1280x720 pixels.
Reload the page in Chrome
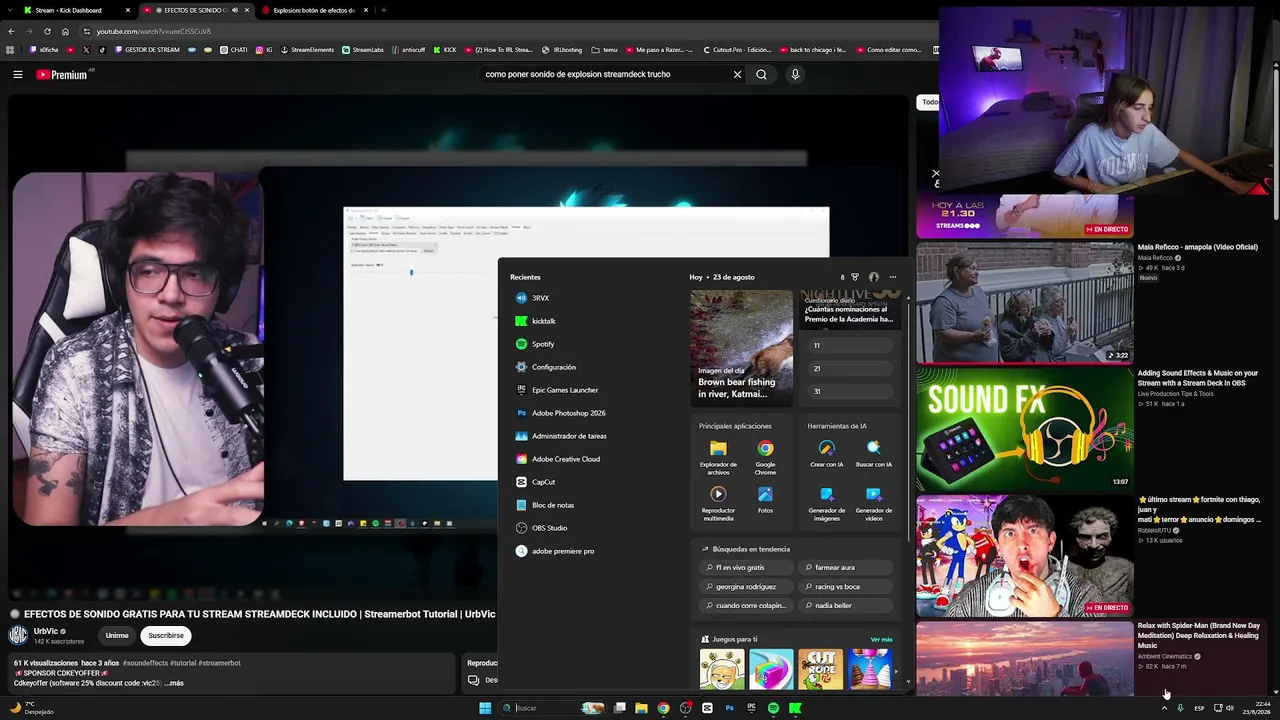point(47,31)
